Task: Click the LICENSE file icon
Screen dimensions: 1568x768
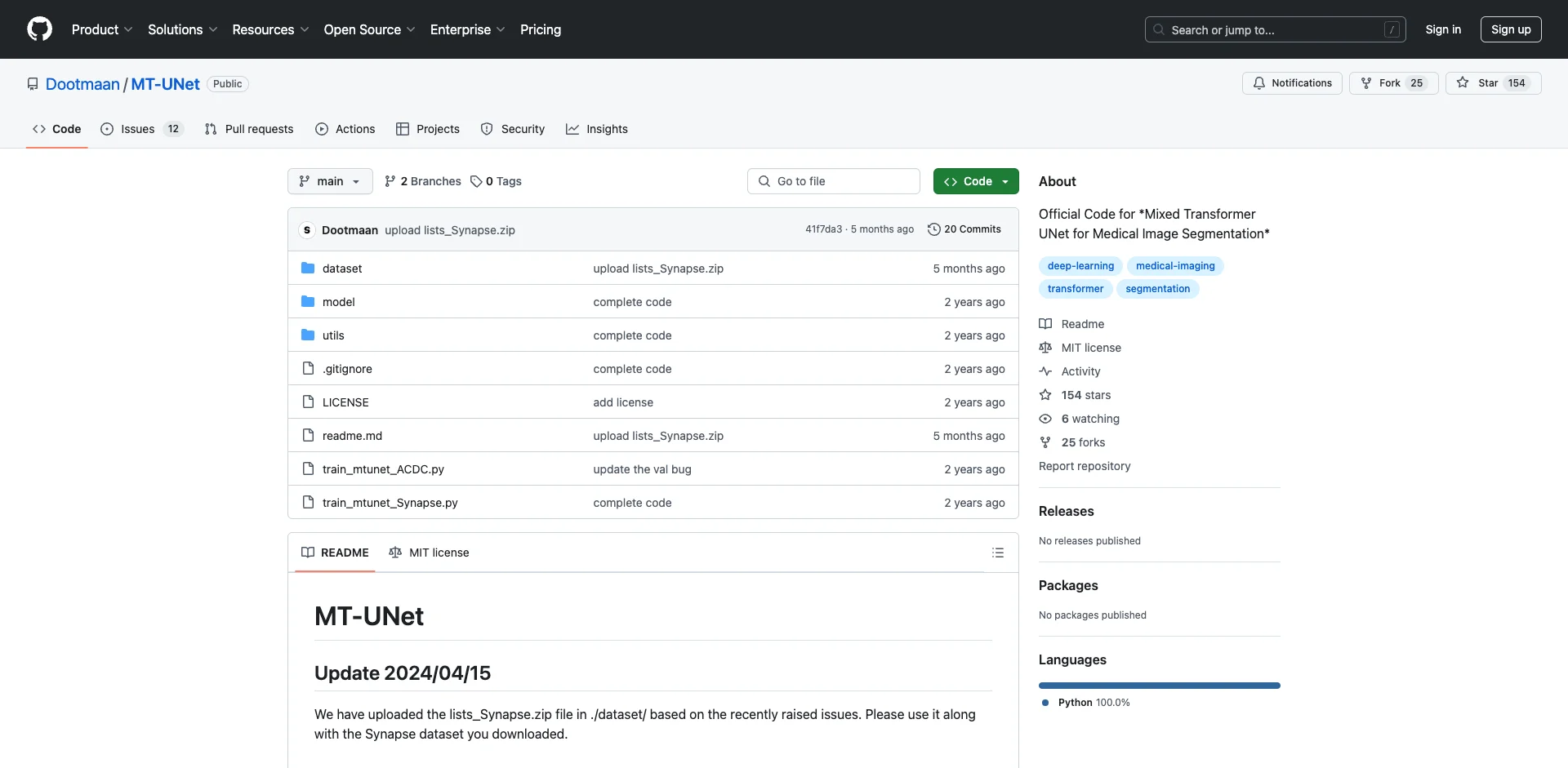Action: coord(308,402)
